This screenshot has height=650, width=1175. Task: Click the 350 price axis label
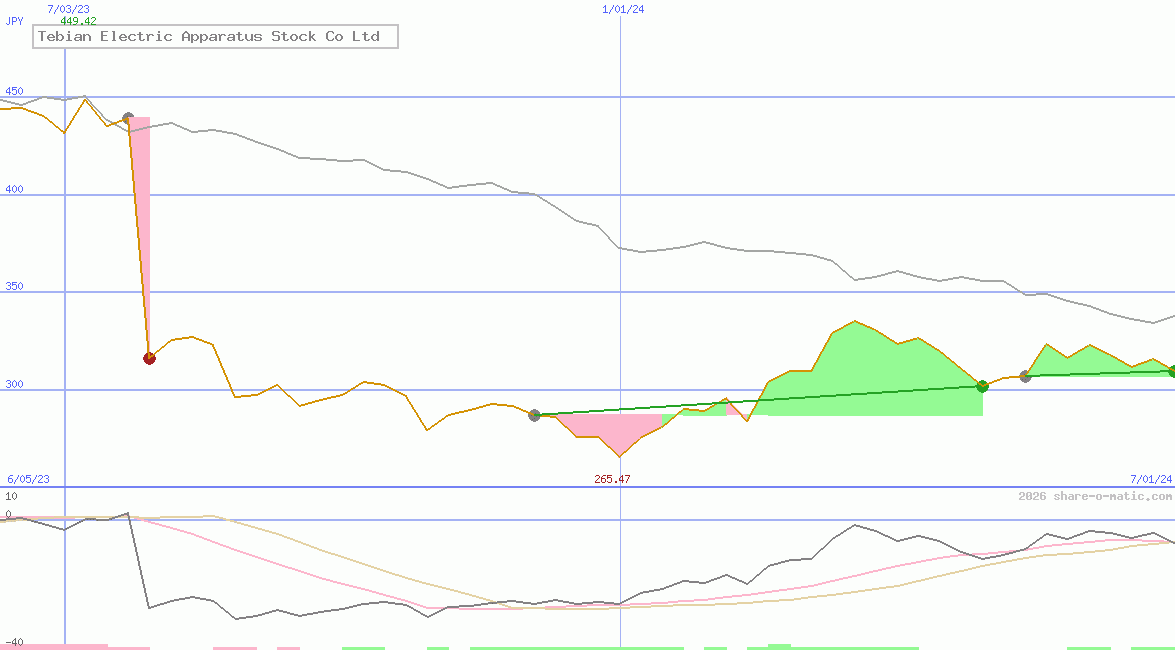(x=13, y=286)
